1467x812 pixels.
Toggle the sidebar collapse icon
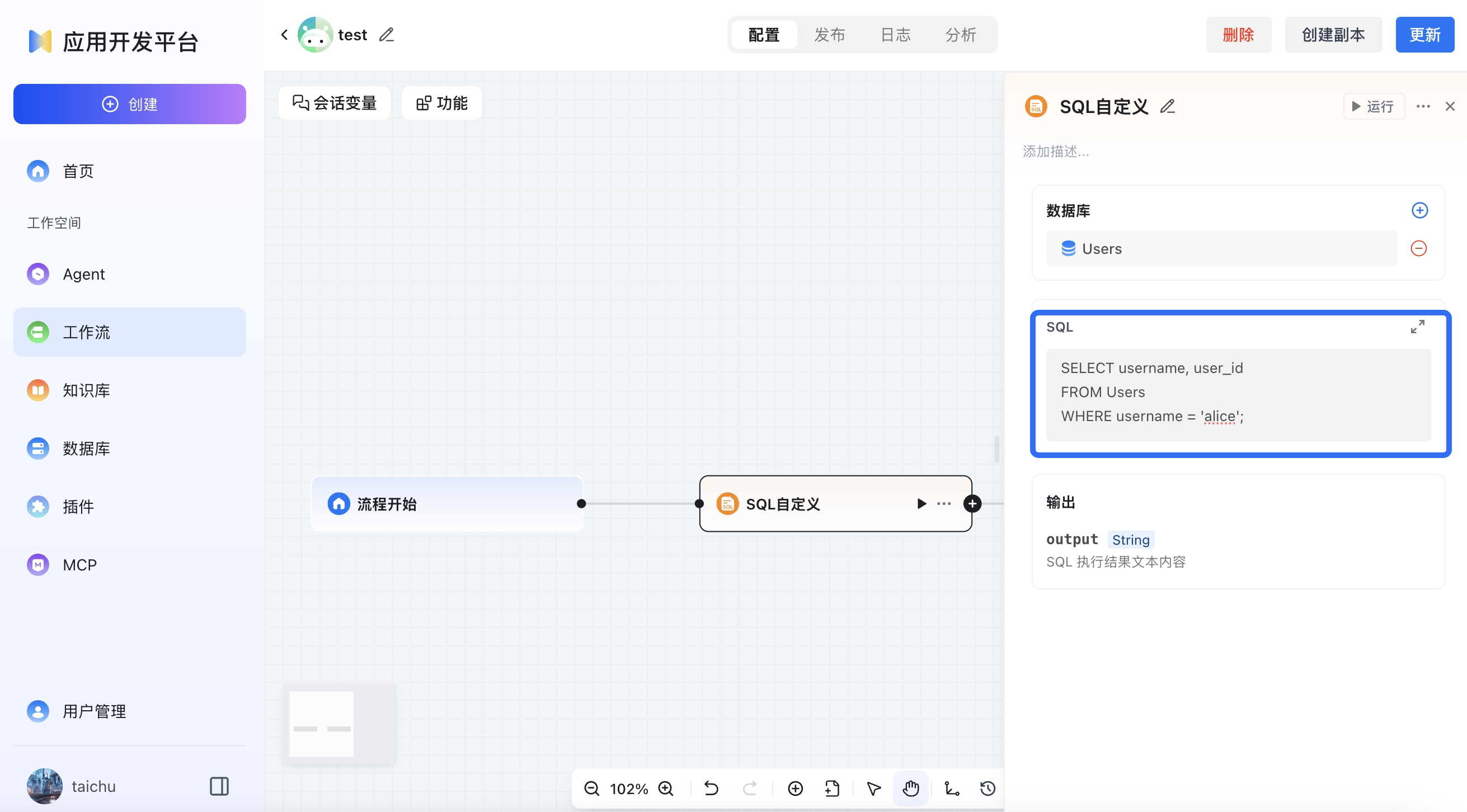coord(219,786)
